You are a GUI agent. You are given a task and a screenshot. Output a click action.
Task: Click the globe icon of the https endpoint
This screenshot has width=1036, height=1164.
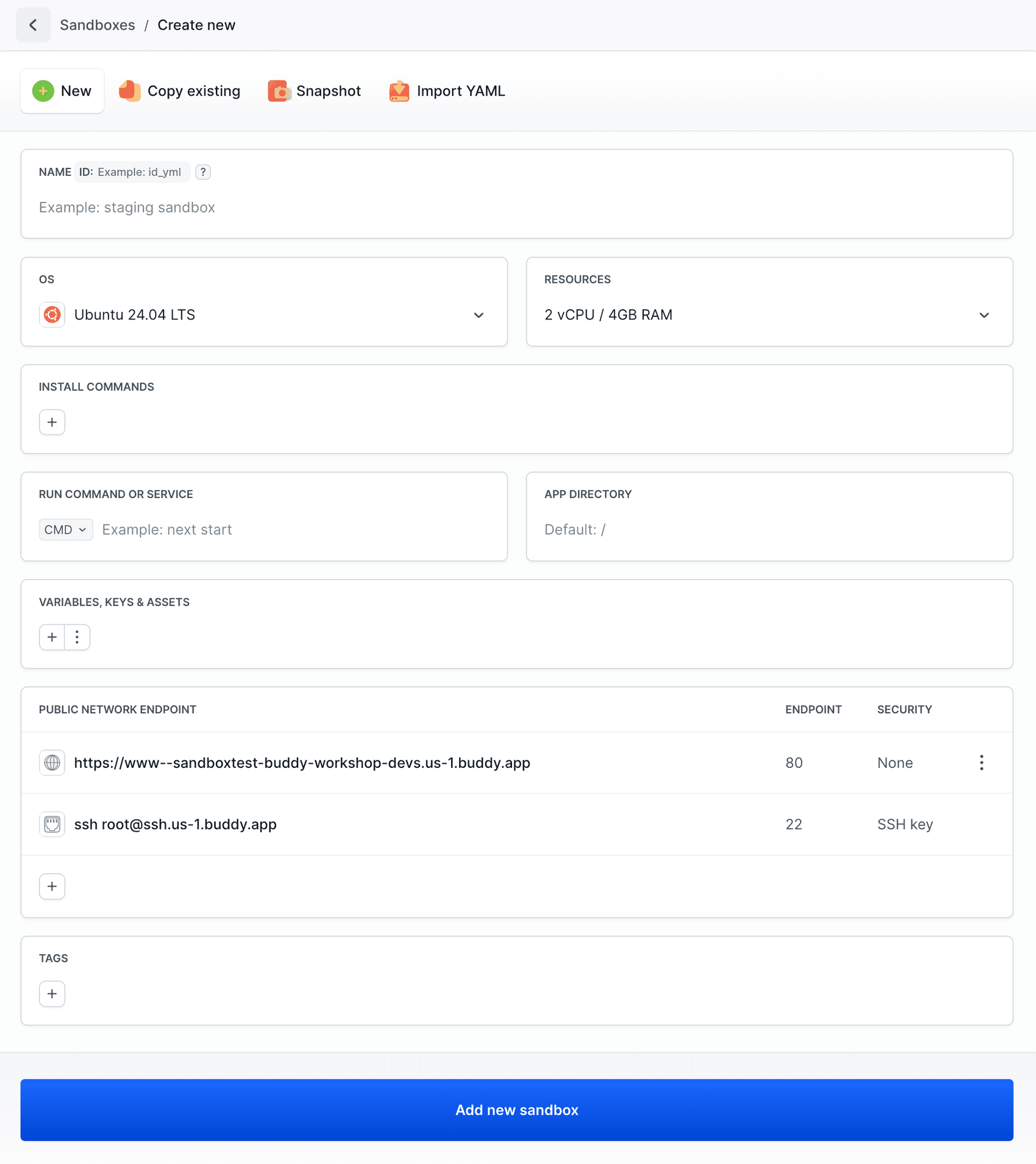(52, 763)
